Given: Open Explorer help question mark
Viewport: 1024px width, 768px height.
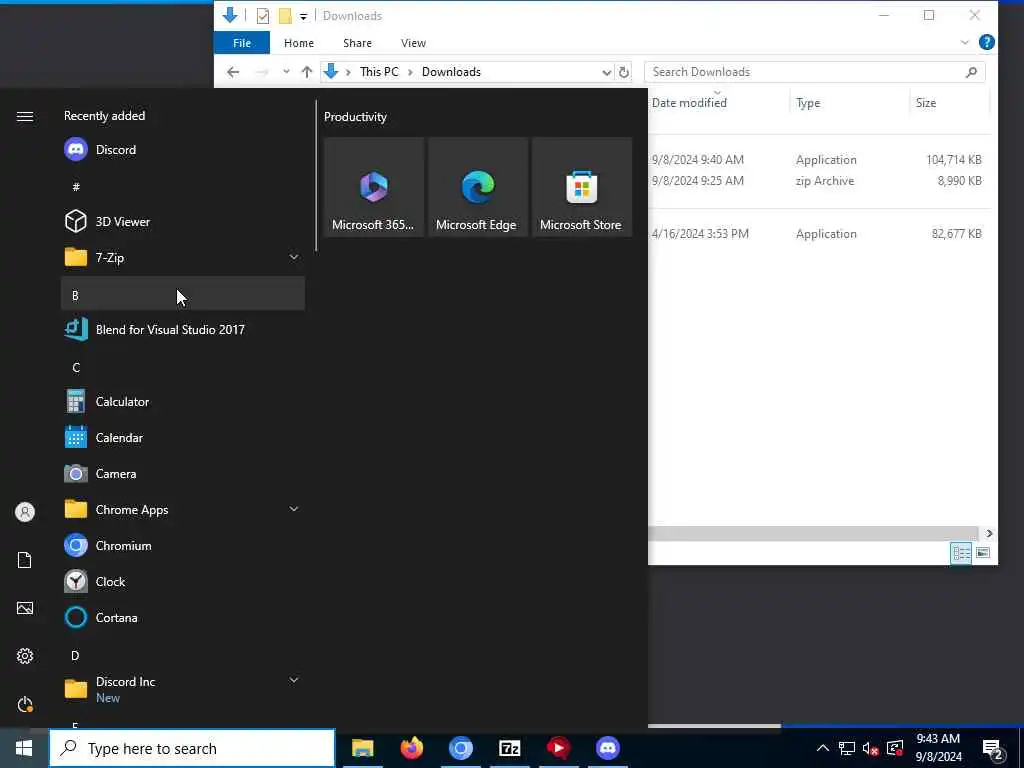Looking at the screenshot, I should pyautogui.click(x=987, y=42).
